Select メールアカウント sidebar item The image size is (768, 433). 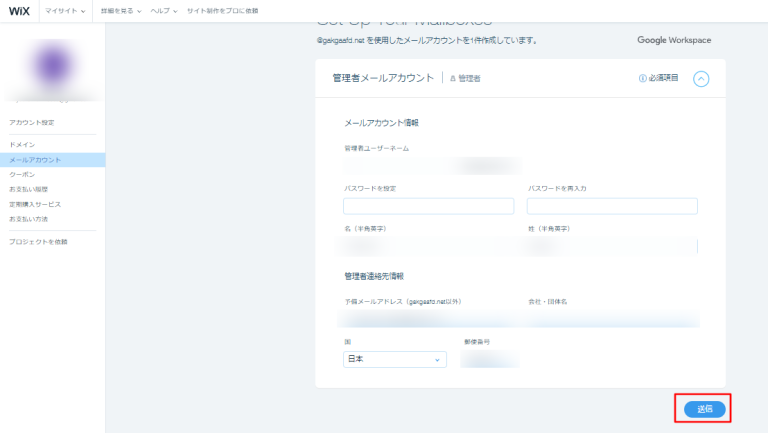35,160
